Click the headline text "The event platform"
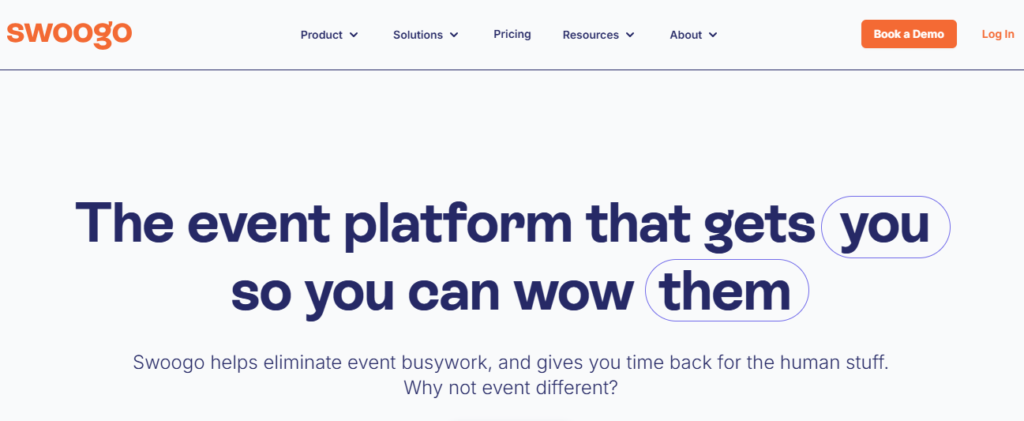1024x421 pixels. 332,226
